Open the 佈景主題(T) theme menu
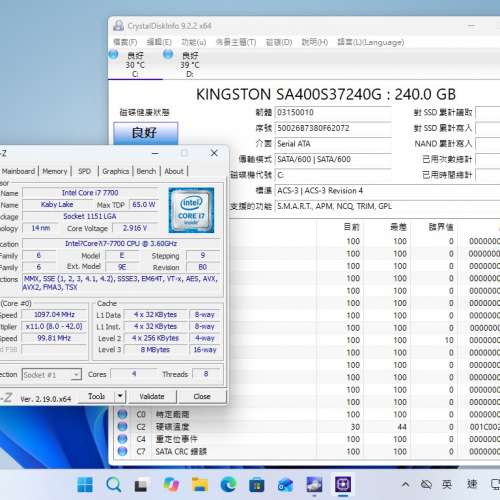500x500 pixels. tap(236, 42)
